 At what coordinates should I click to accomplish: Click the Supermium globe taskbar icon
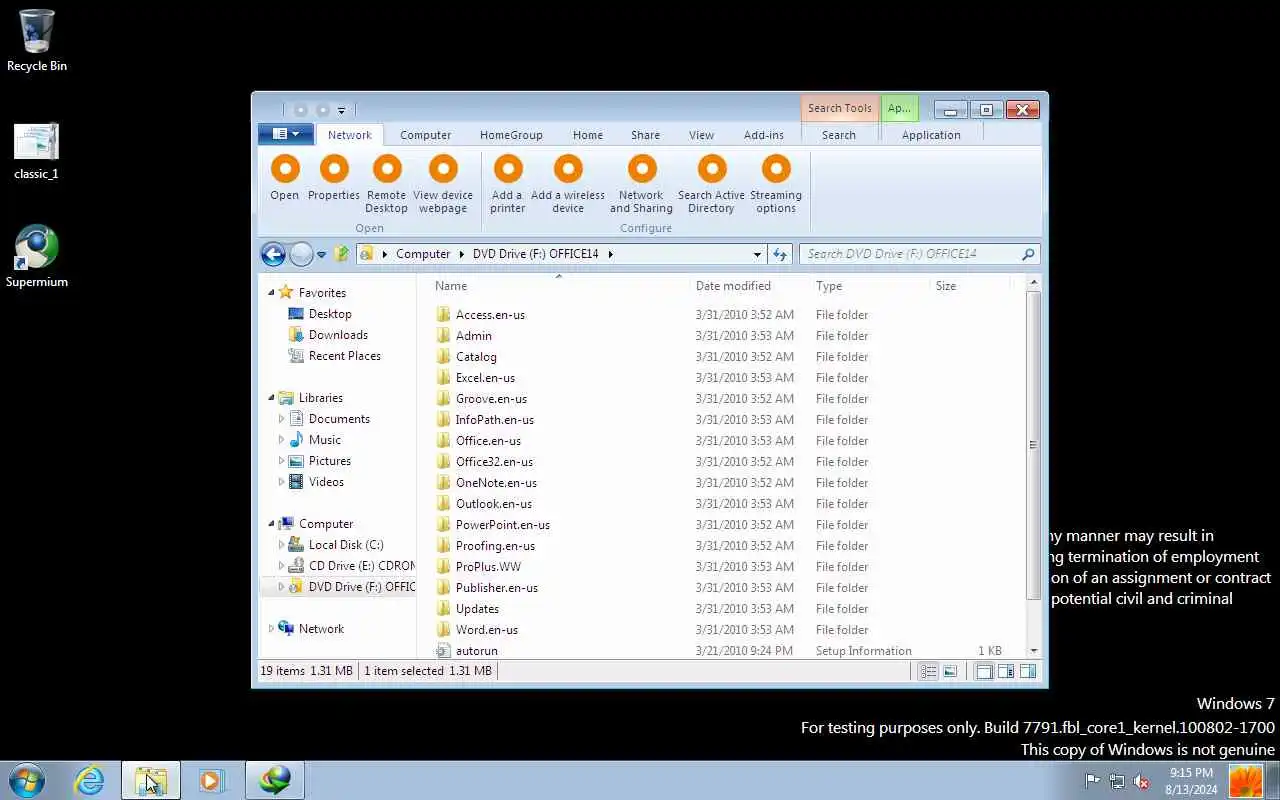click(x=275, y=780)
